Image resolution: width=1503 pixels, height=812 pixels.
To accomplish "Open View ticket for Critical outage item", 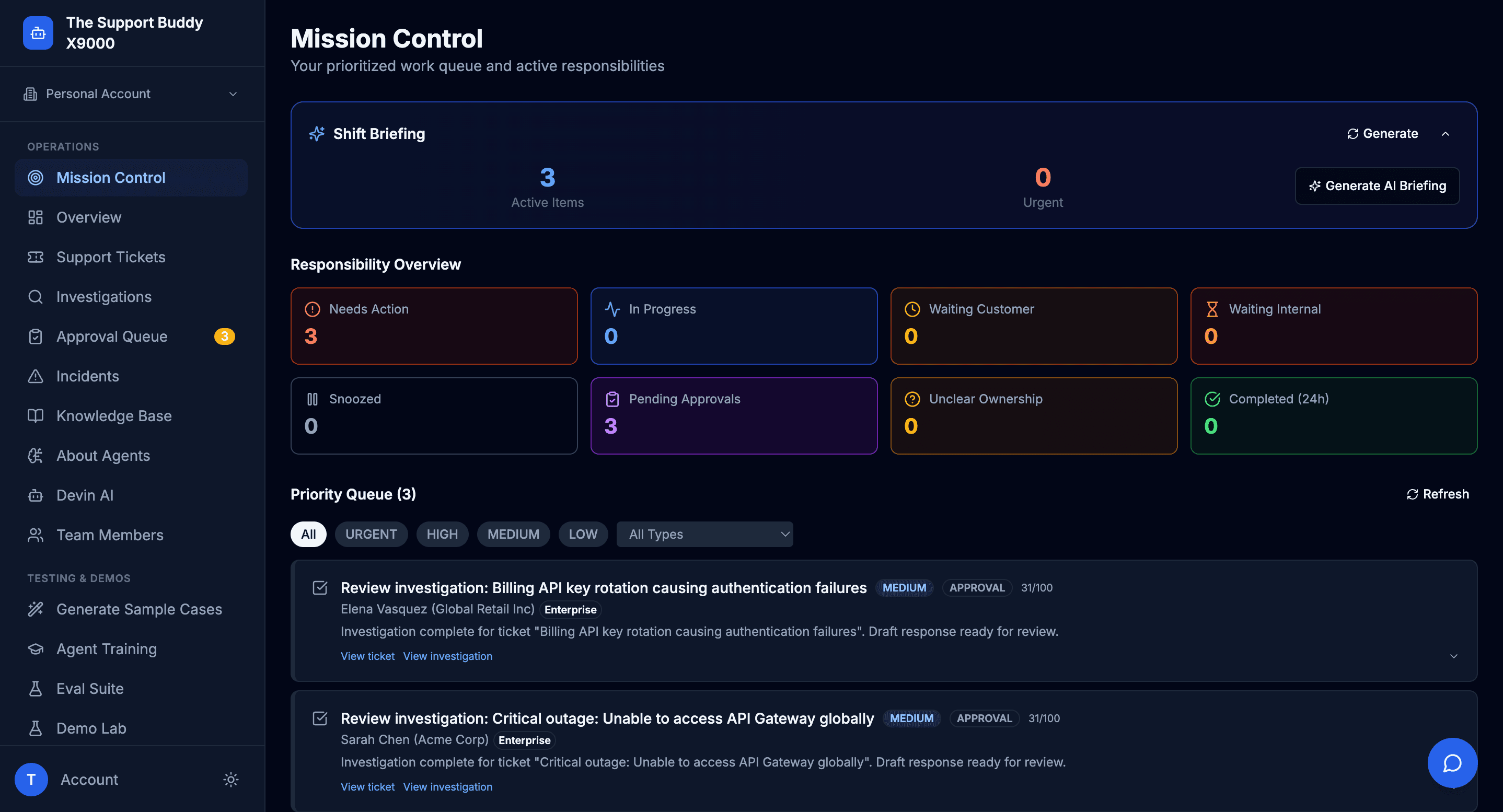I will (x=367, y=786).
